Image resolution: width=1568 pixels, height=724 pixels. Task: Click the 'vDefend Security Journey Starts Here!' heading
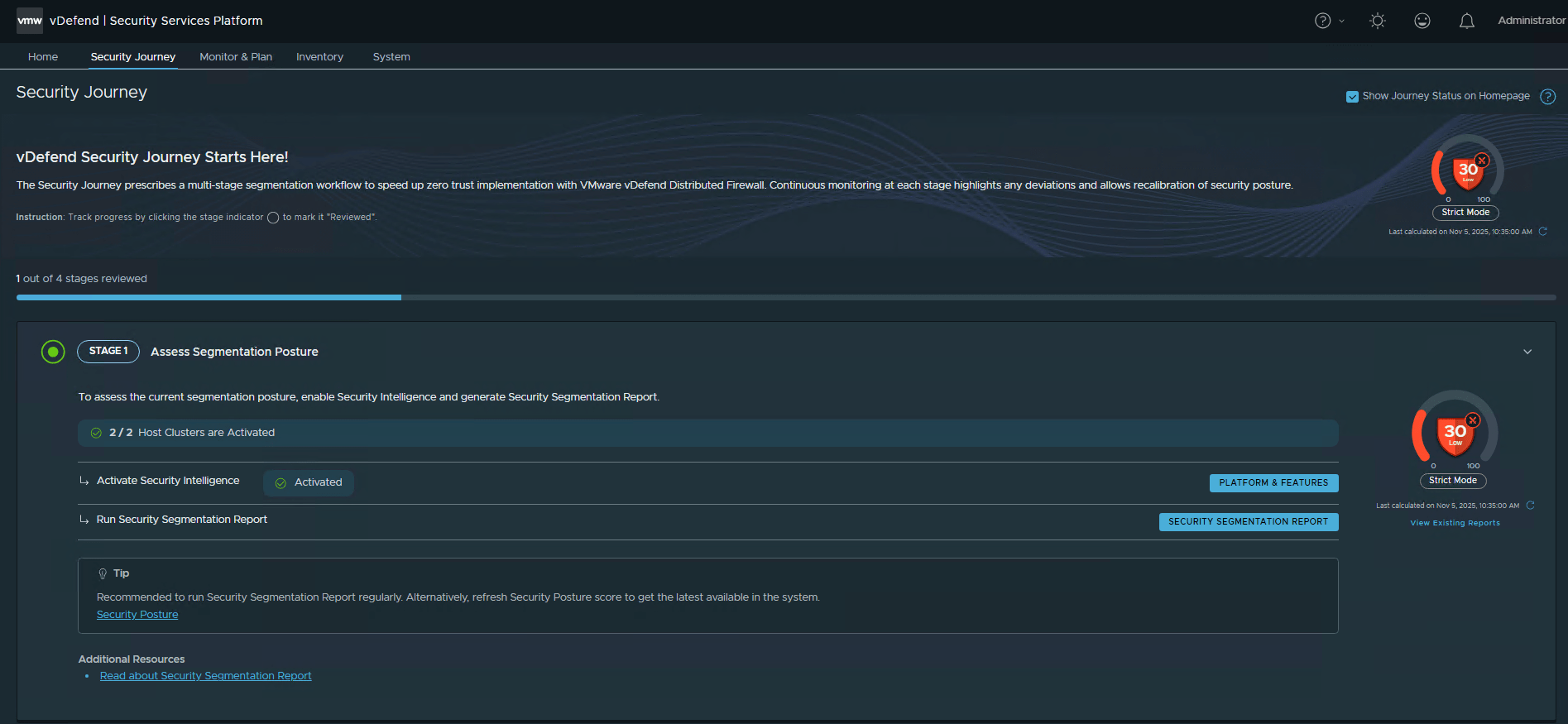click(152, 157)
